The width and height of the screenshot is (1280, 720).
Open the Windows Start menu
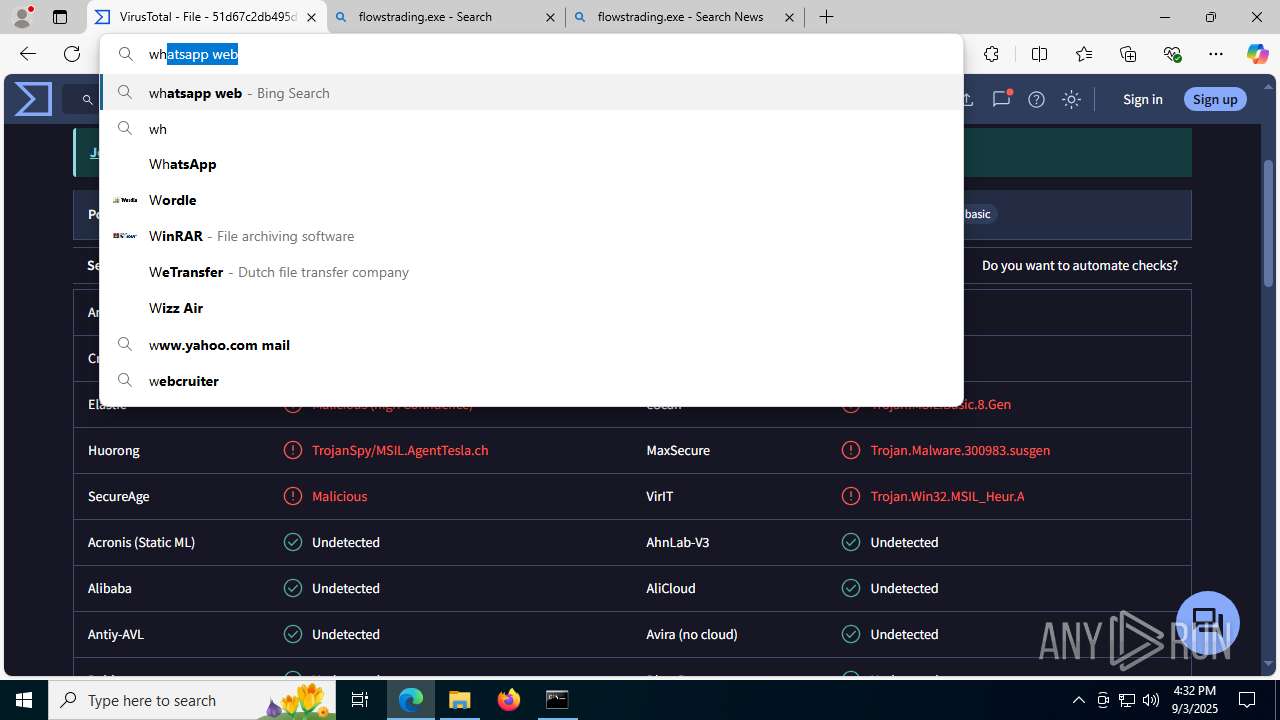(x=24, y=700)
